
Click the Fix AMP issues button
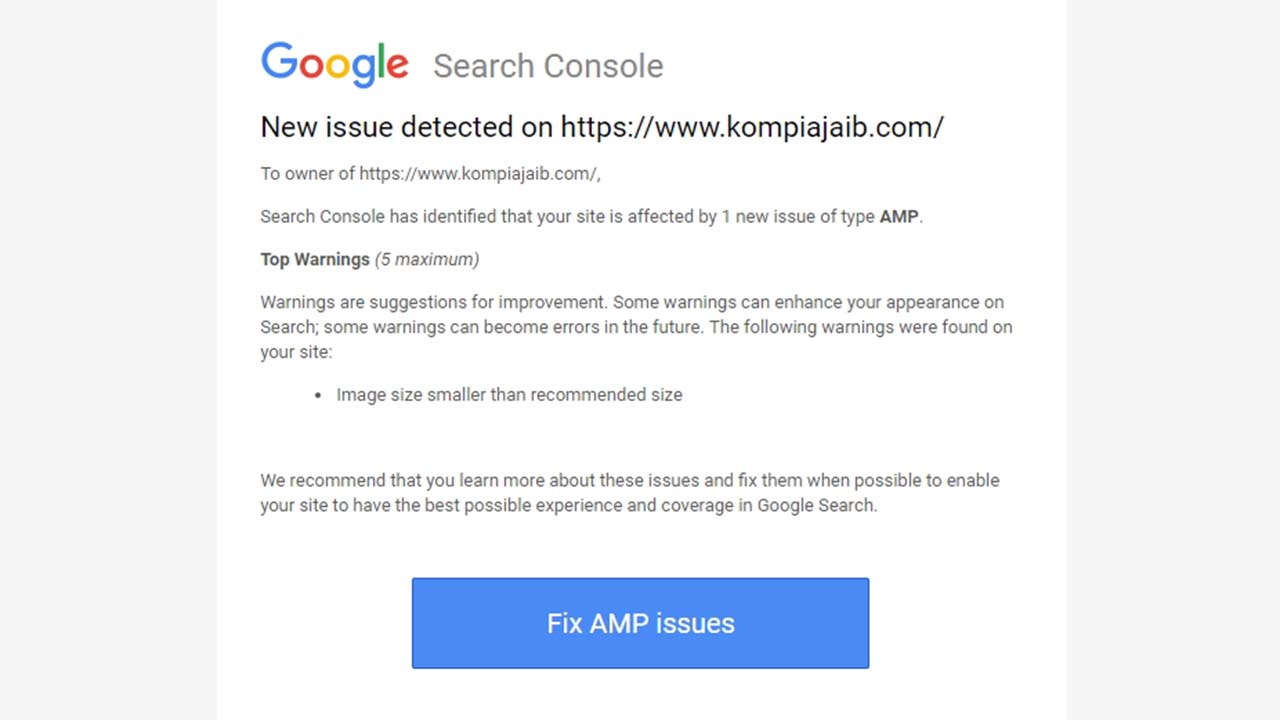[x=640, y=623]
